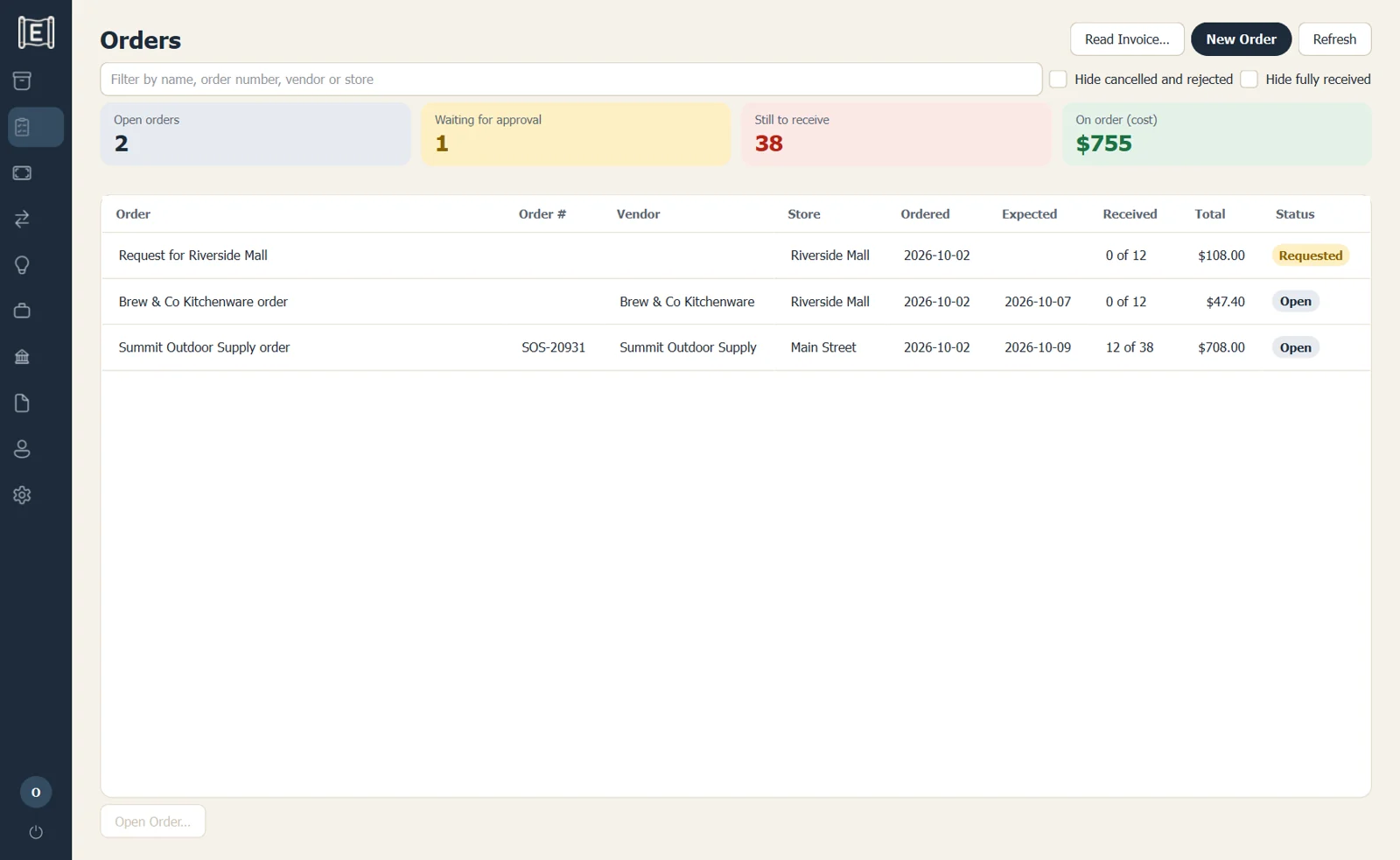
Task: Click Summit Outdoor Supply vendor cell
Action: (x=688, y=347)
